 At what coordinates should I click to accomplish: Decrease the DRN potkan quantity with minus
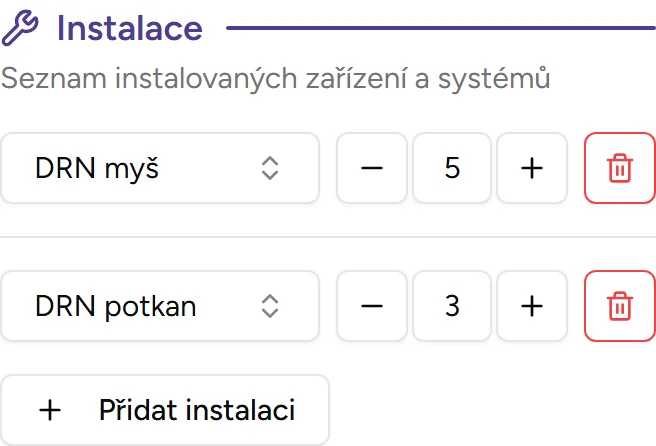click(x=372, y=306)
